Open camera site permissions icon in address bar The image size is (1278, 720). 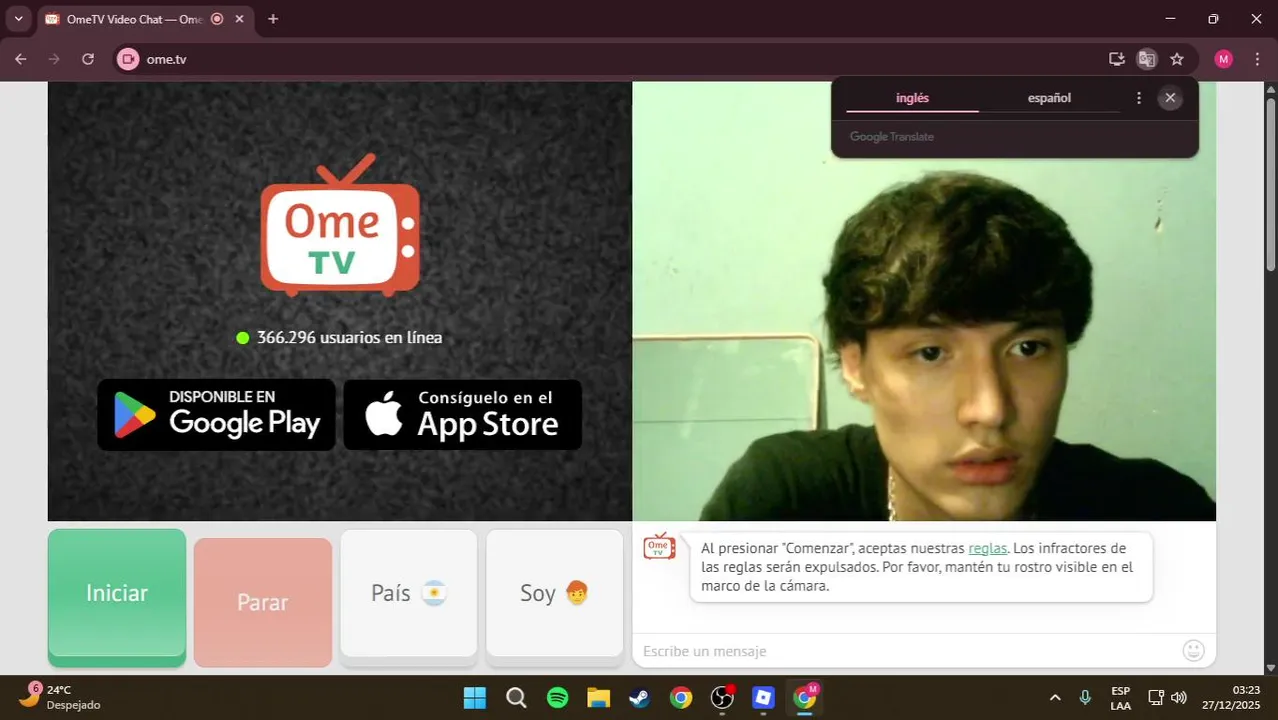tap(128, 59)
